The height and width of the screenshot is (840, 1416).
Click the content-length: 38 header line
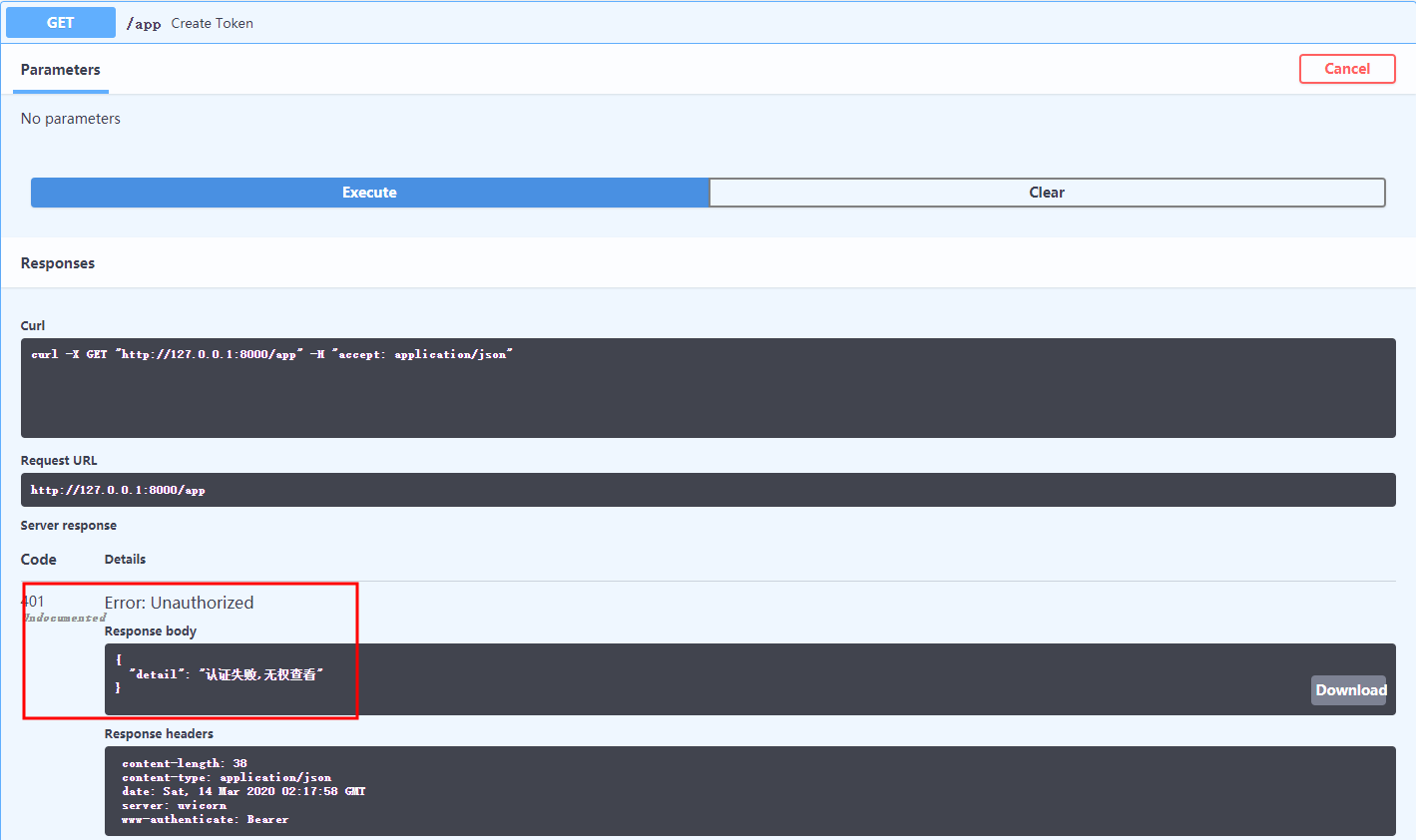tap(185, 763)
